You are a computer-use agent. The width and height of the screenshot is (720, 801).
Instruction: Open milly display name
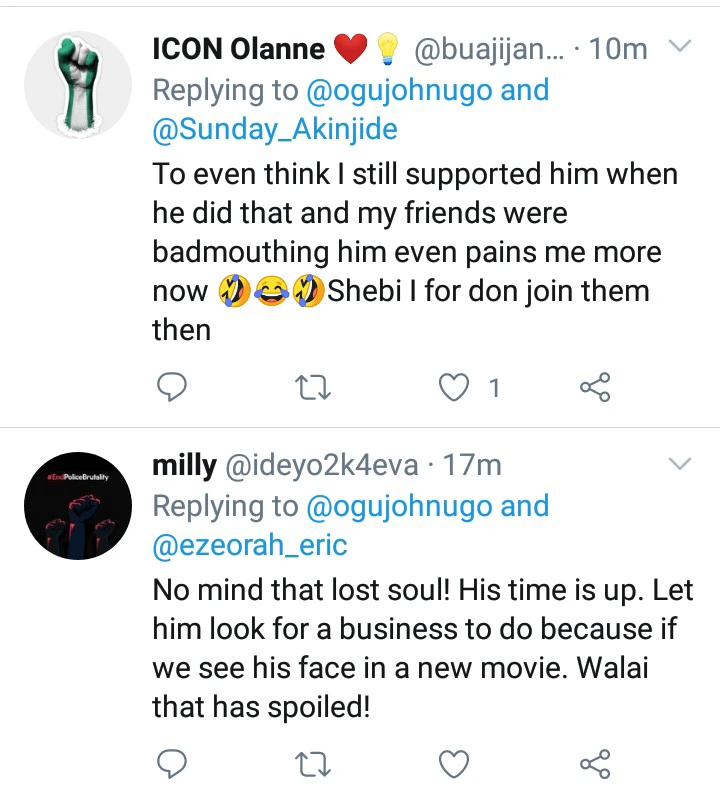coord(184,464)
